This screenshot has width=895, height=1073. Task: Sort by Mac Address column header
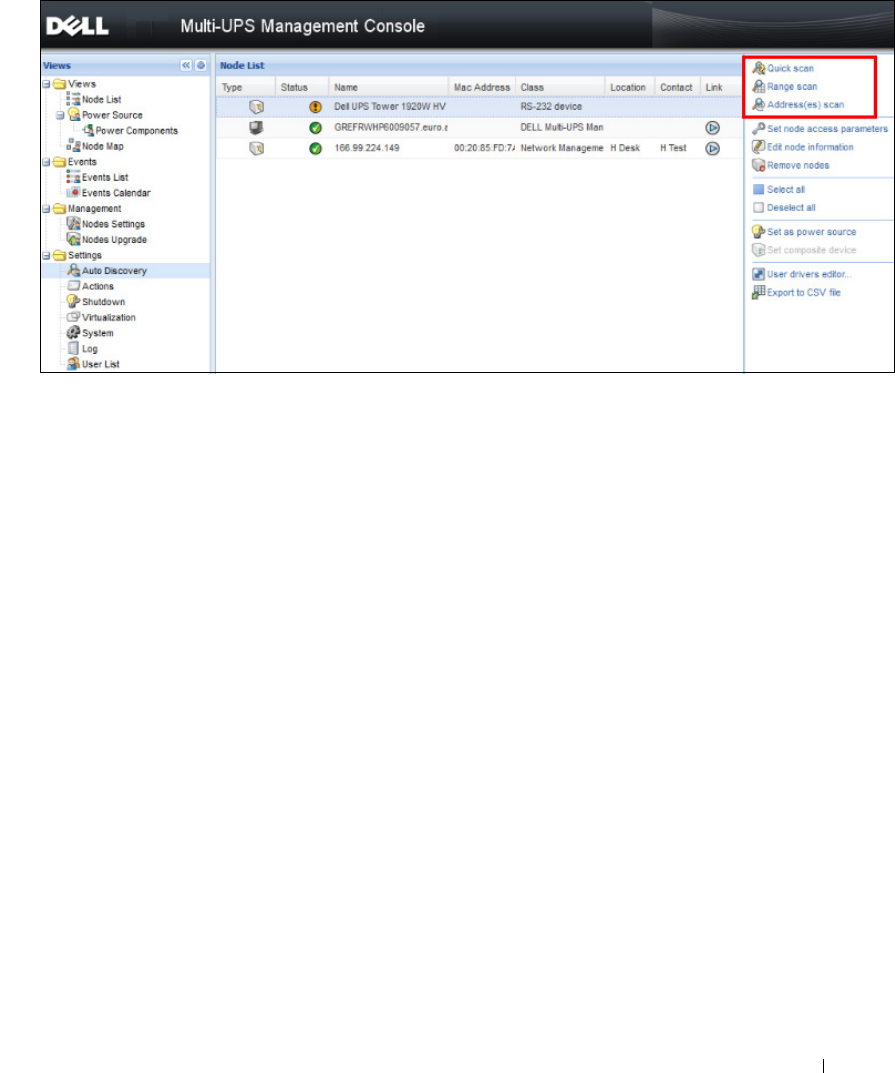point(482,88)
